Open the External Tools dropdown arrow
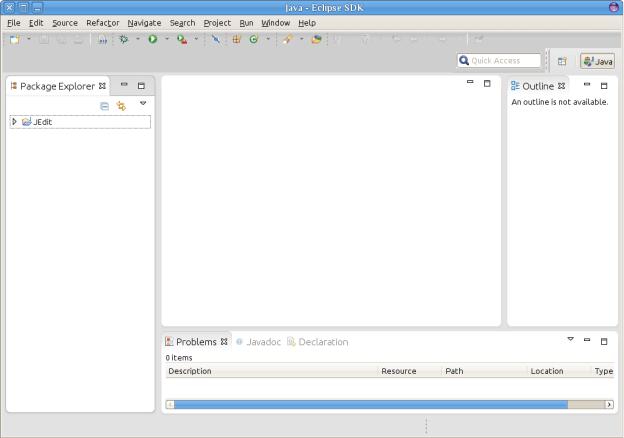The height and width of the screenshot is (438, 624). coord(196,39)
